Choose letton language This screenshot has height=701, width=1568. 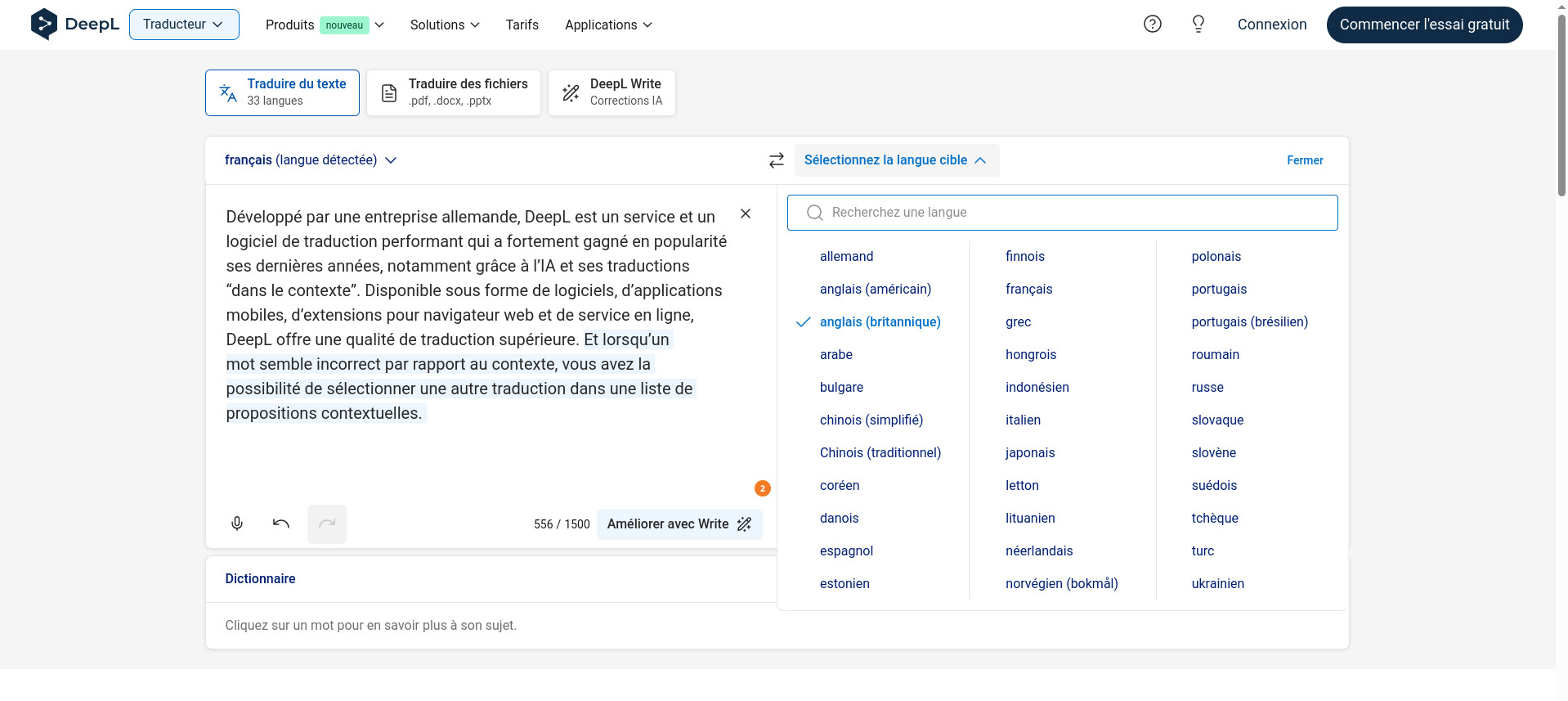coord(1022,485)
